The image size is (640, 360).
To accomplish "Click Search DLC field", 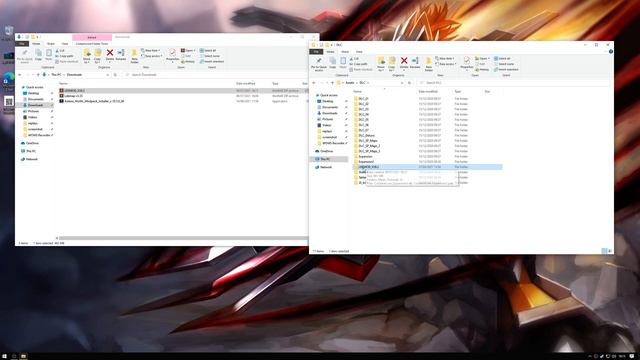I will point(513,83).
